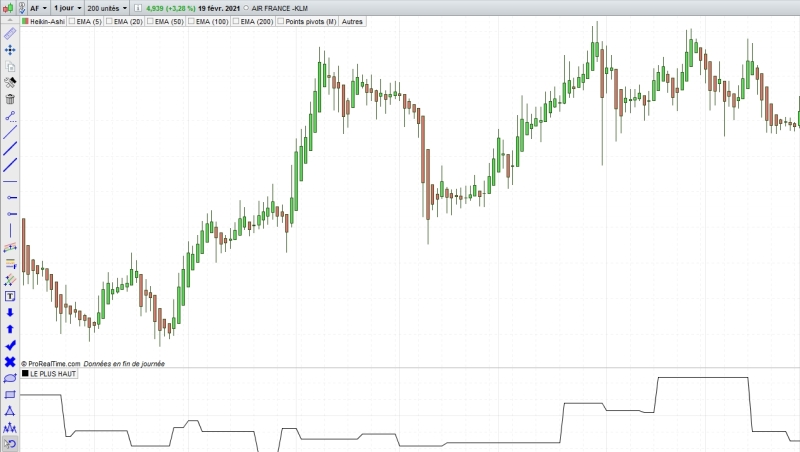This screenshot has height=452, width=800.
Task: Click the AIR FRANCE -KLM instrument name
Action: (x=280, y=8)
